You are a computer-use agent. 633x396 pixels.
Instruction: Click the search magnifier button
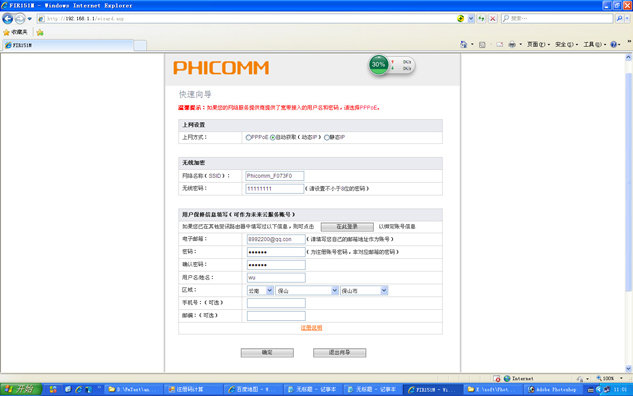point(619,19)
